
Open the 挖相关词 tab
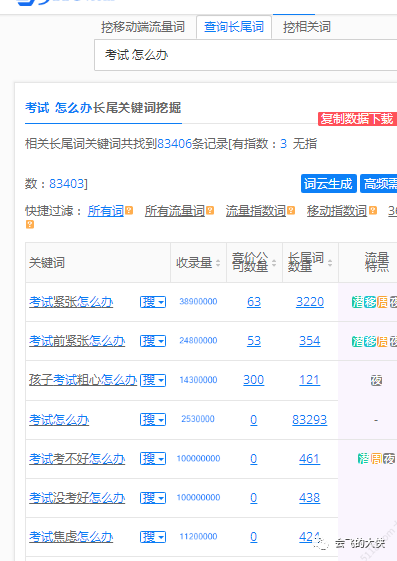307,27
